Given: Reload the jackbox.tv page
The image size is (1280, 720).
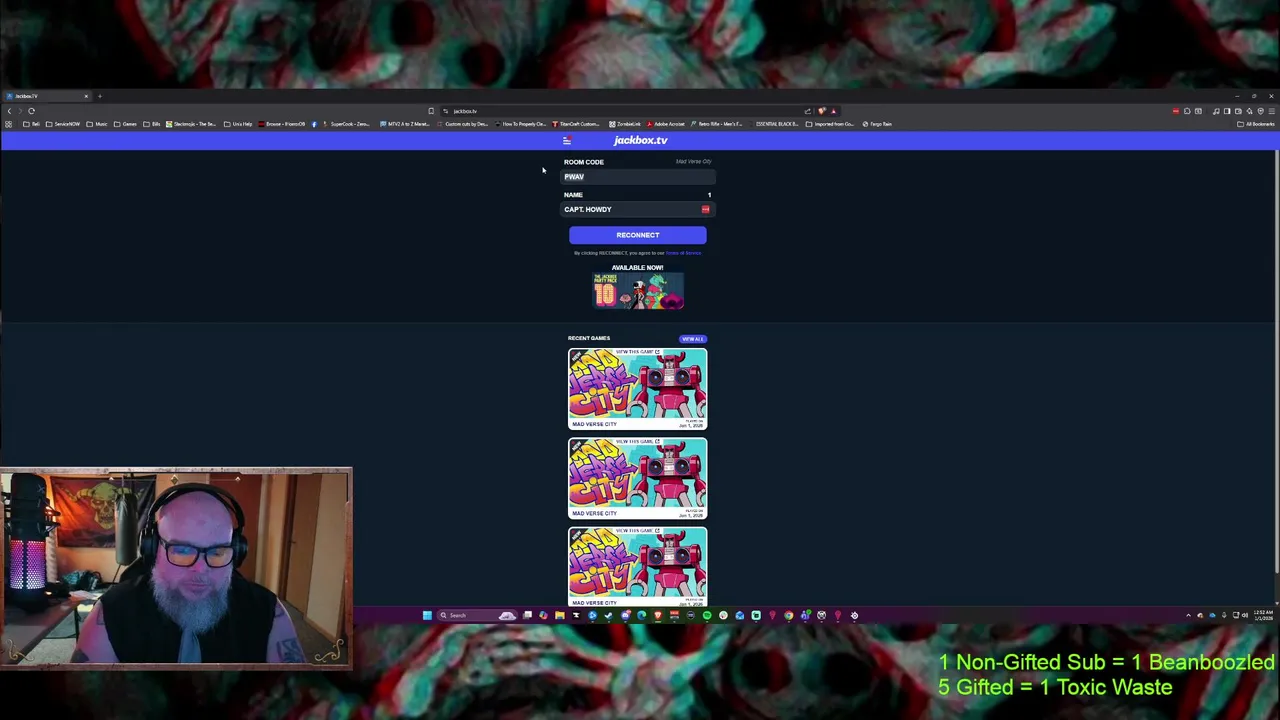Looking at the screenshot, I should pos(31,111).
